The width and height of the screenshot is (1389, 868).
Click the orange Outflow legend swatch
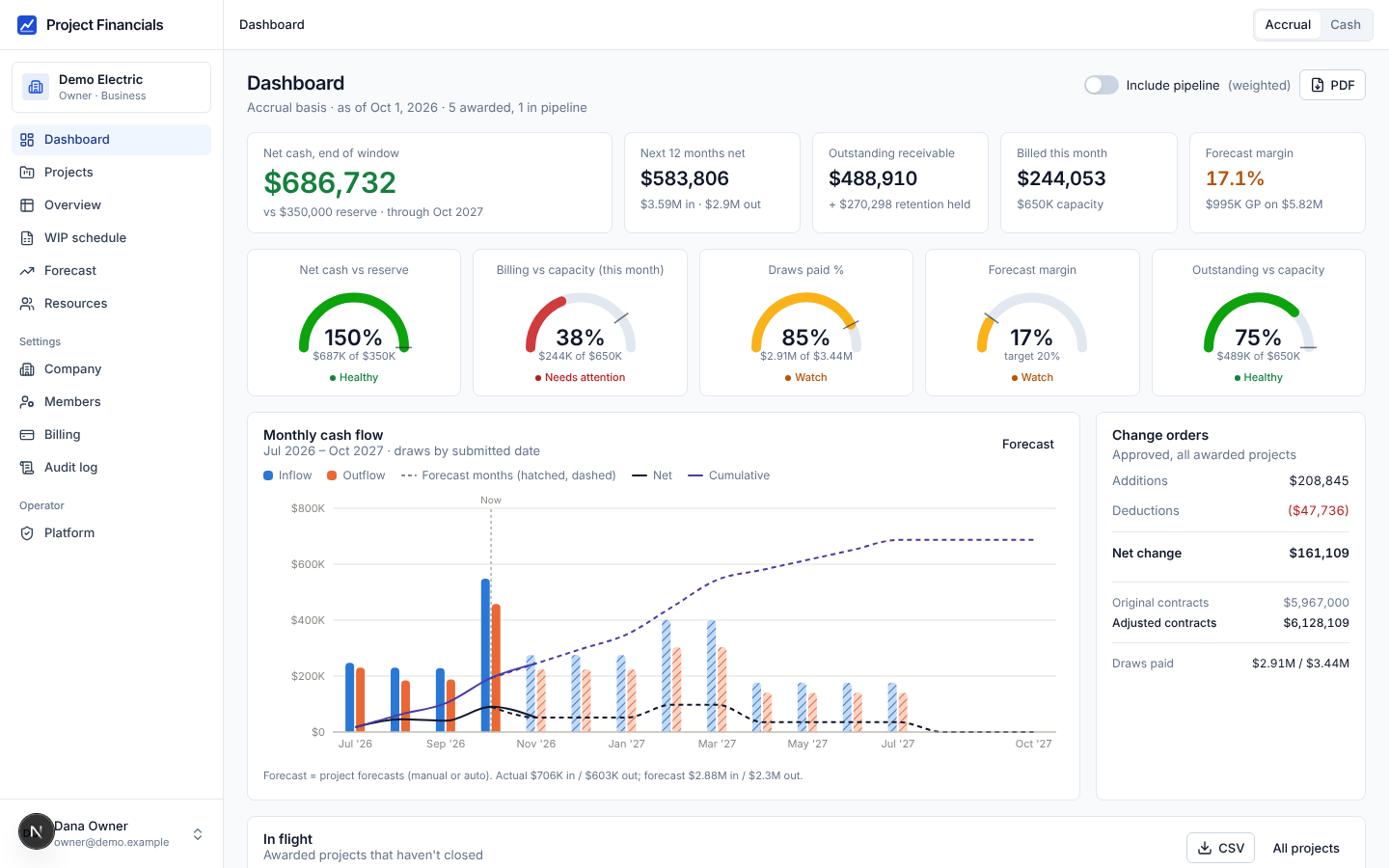coord(332,475)
